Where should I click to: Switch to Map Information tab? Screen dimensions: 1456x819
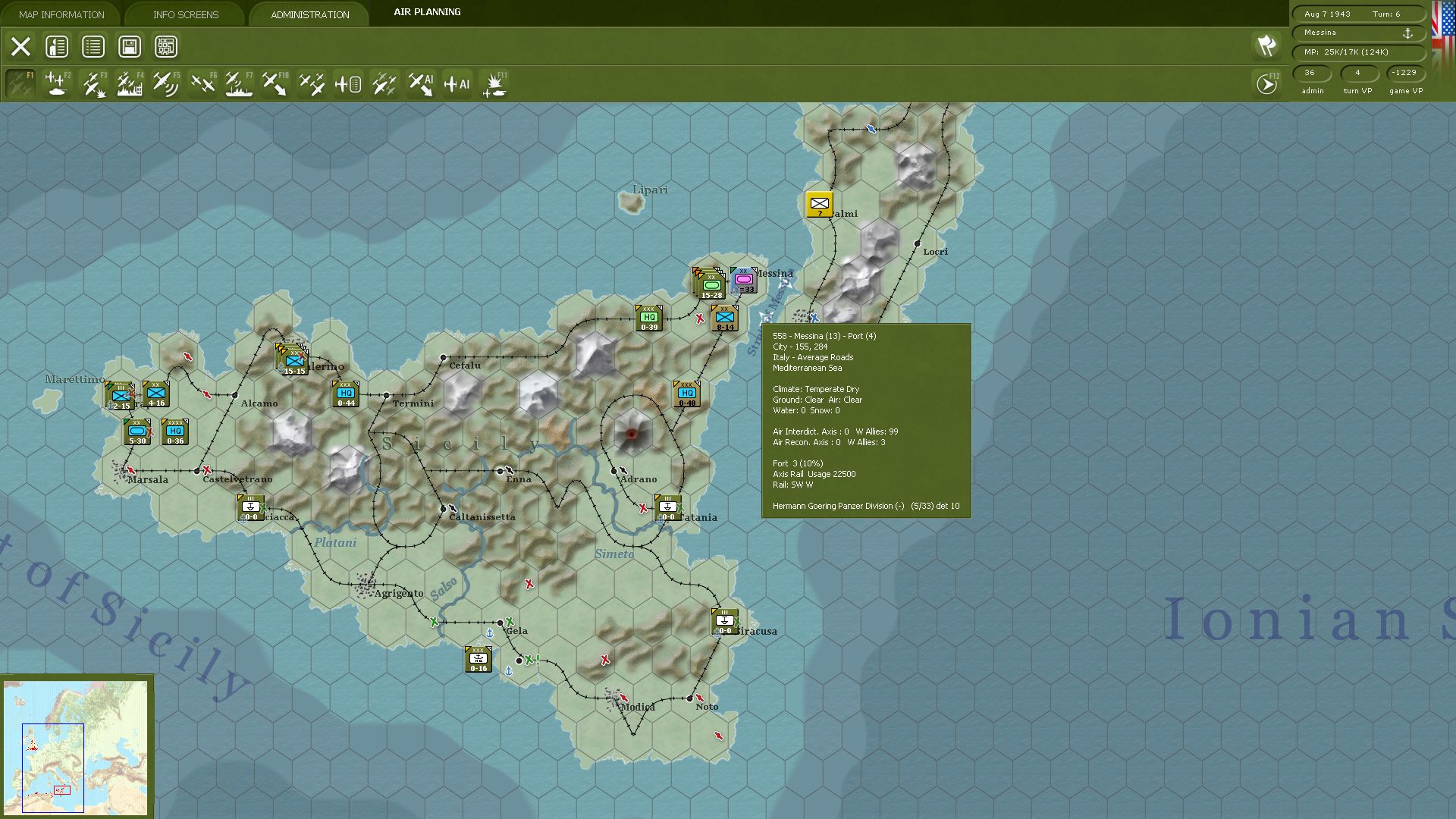tap(61, 14)
